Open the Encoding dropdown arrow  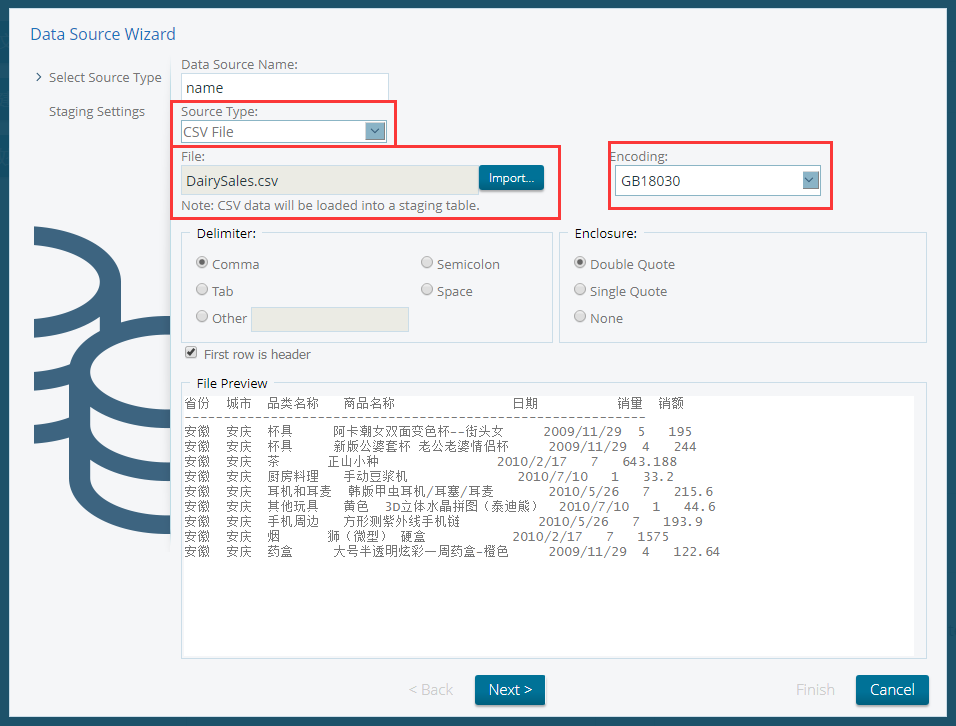(810, 180)
